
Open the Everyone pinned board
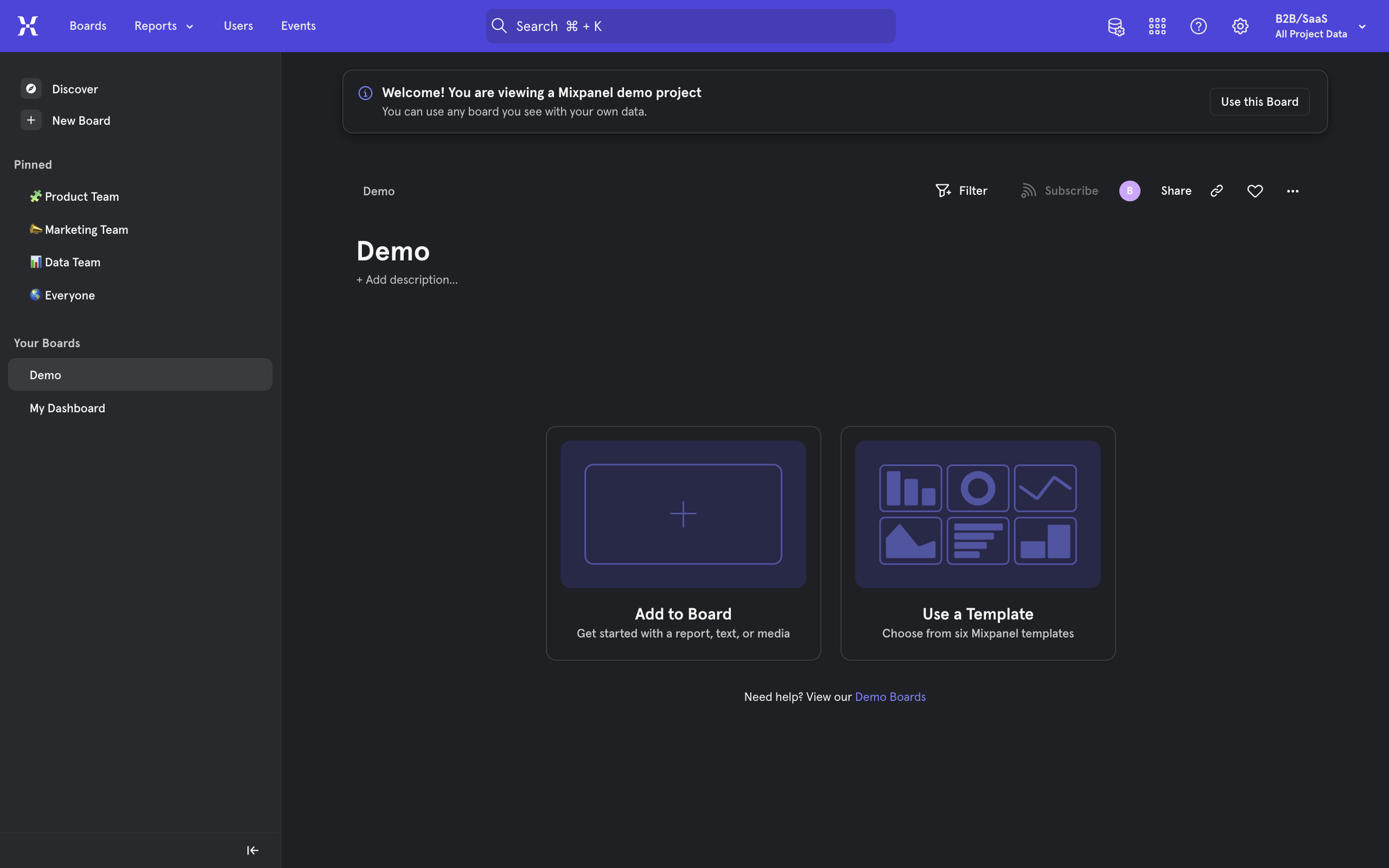[140, 295]
